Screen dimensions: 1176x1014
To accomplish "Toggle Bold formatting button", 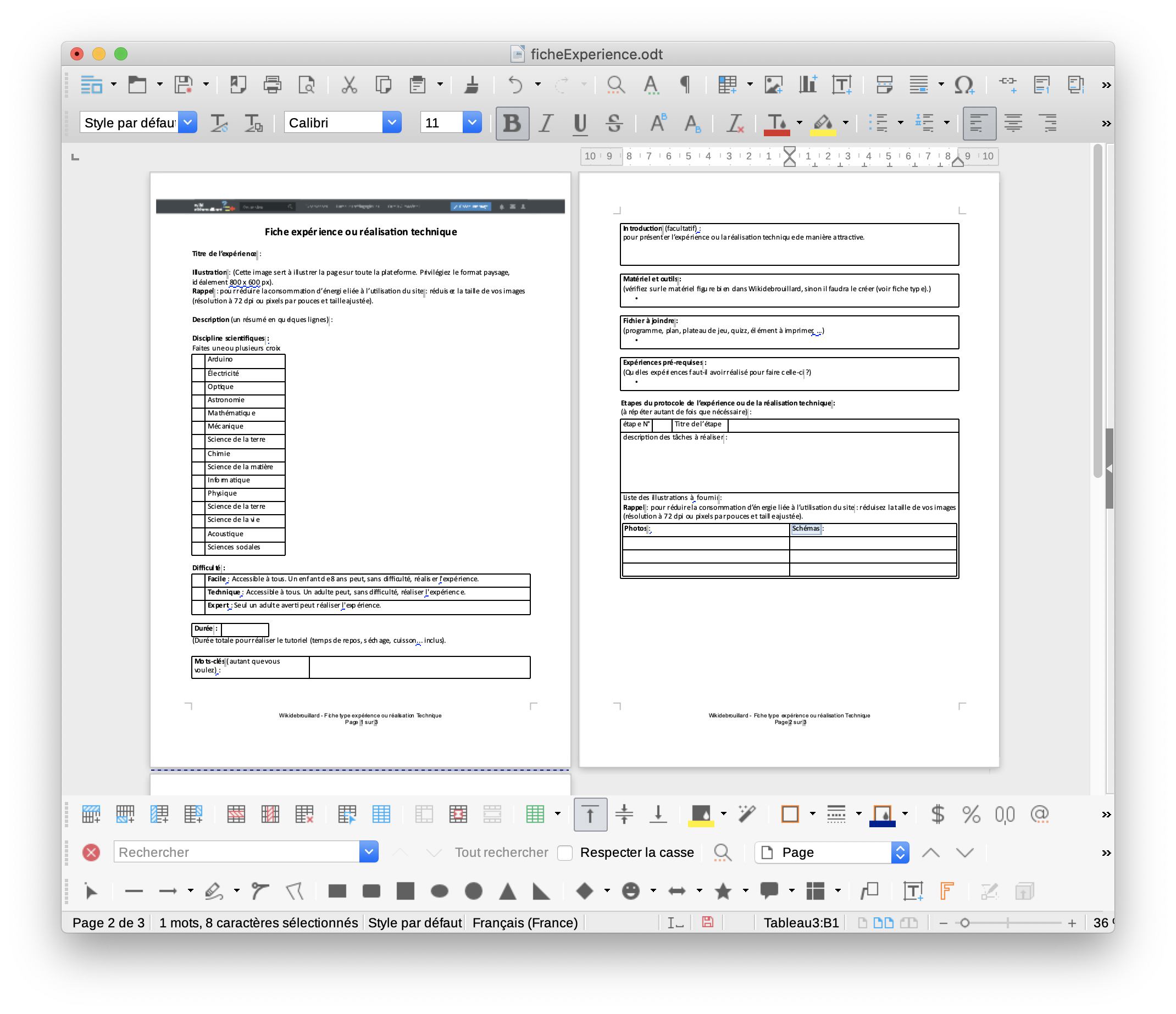I will point(512,123).
